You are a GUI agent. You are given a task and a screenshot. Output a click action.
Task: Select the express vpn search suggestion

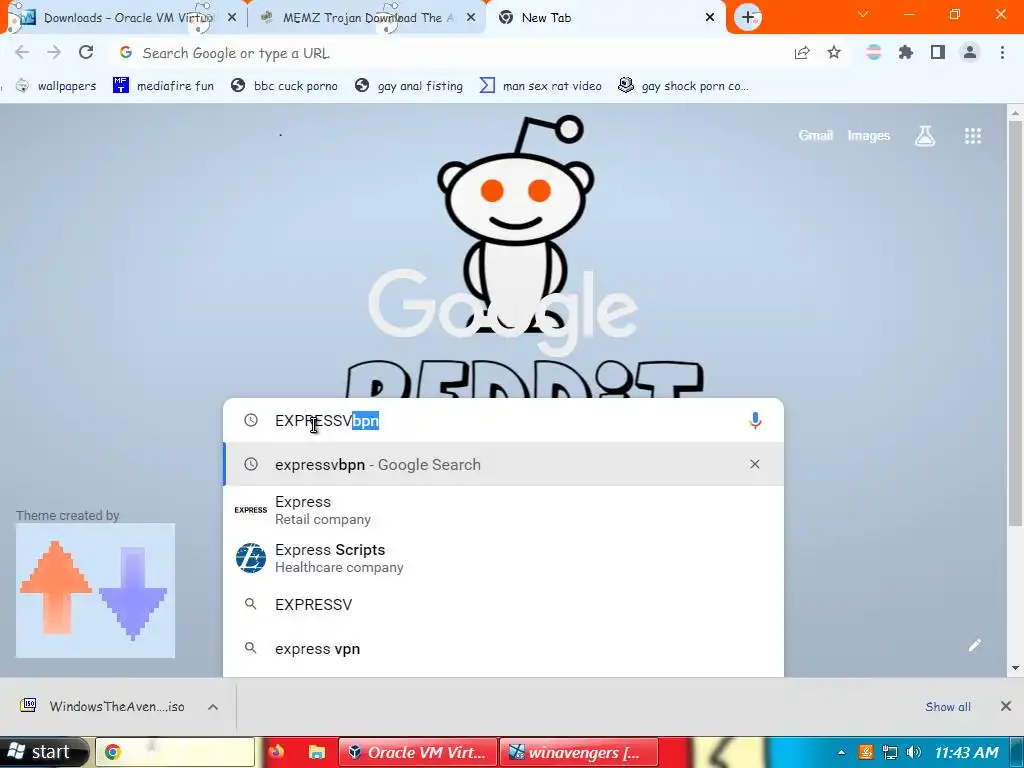(x=503, y=648)
